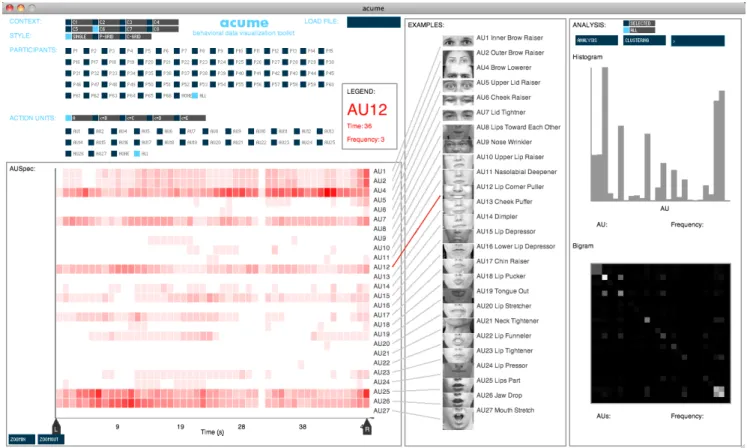Click example label AU6 Cheek Raiser
Viewport: 747px width, 448px height.
pyautogui.click(x=503, y=97)
